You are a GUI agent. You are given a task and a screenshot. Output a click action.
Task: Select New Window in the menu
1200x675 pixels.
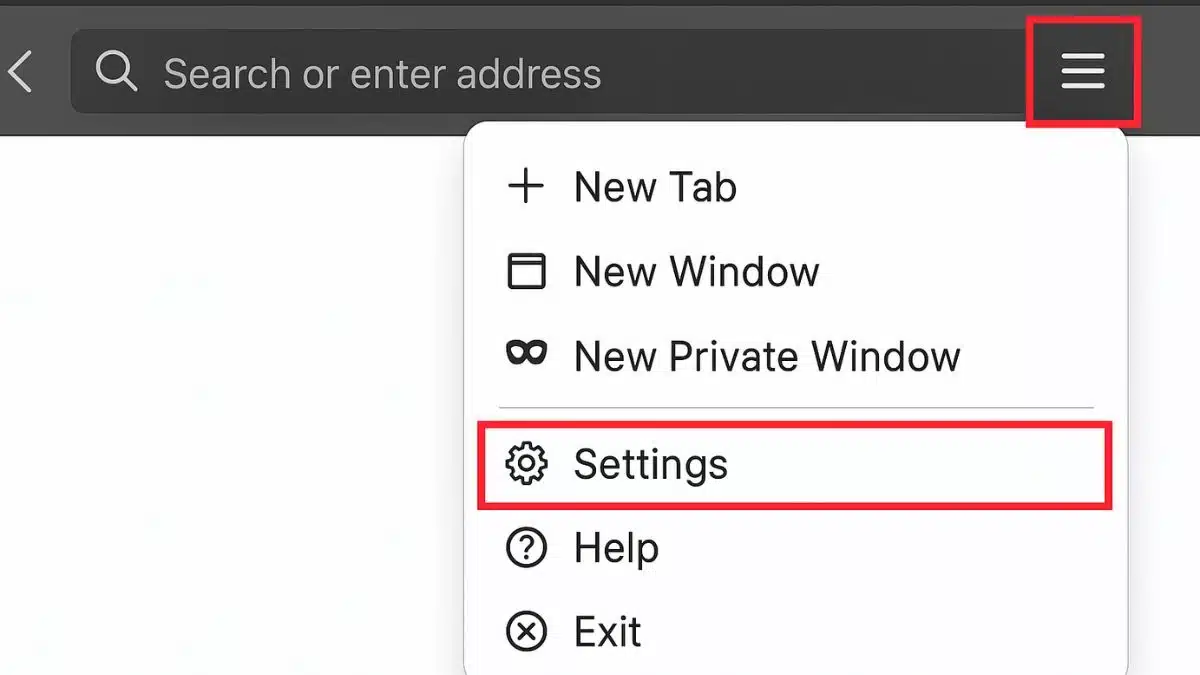point(696,270)
